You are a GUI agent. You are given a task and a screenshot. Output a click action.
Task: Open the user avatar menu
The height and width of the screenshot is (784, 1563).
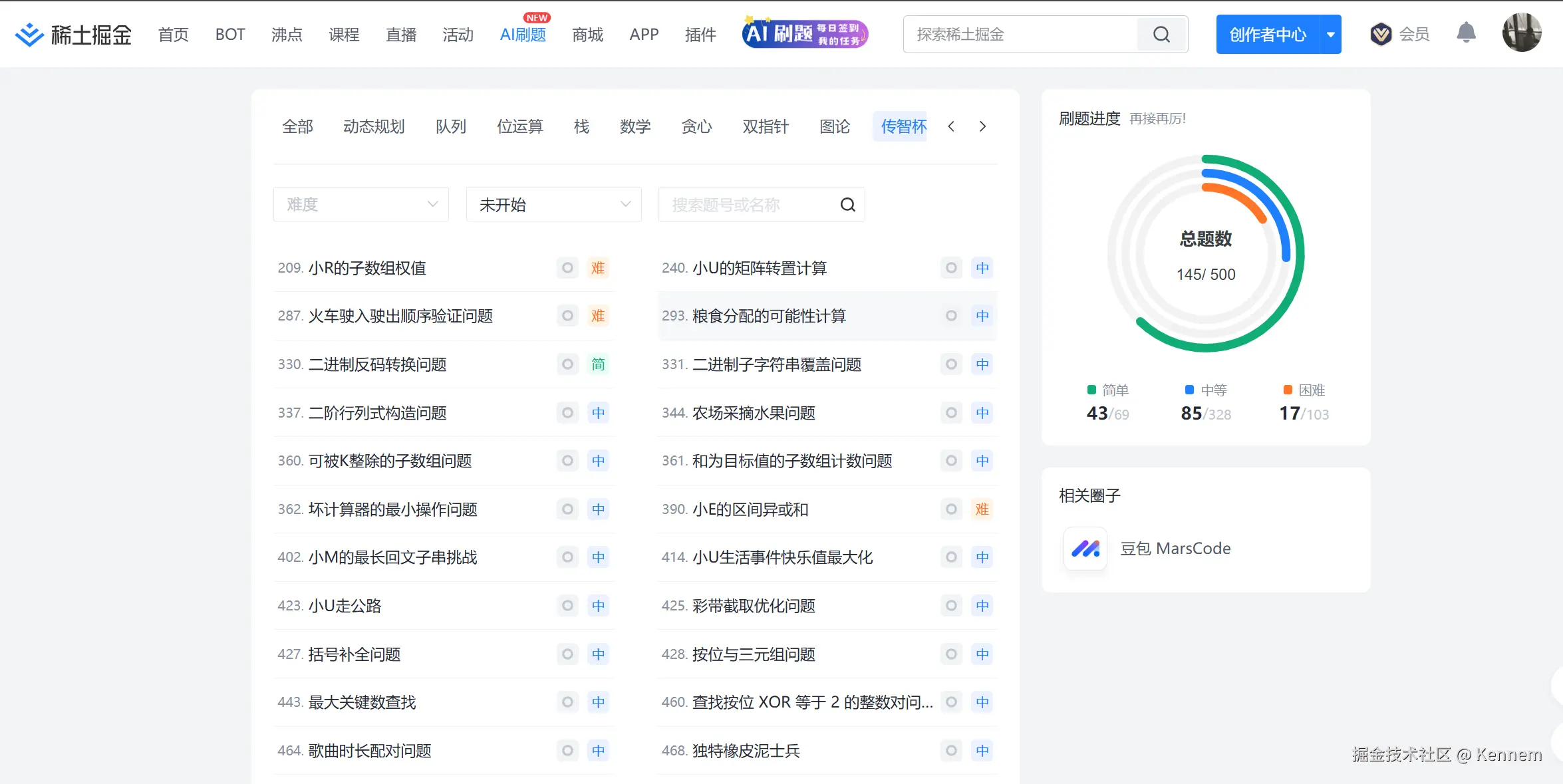pyautogui.click(x=1521, y=33)
